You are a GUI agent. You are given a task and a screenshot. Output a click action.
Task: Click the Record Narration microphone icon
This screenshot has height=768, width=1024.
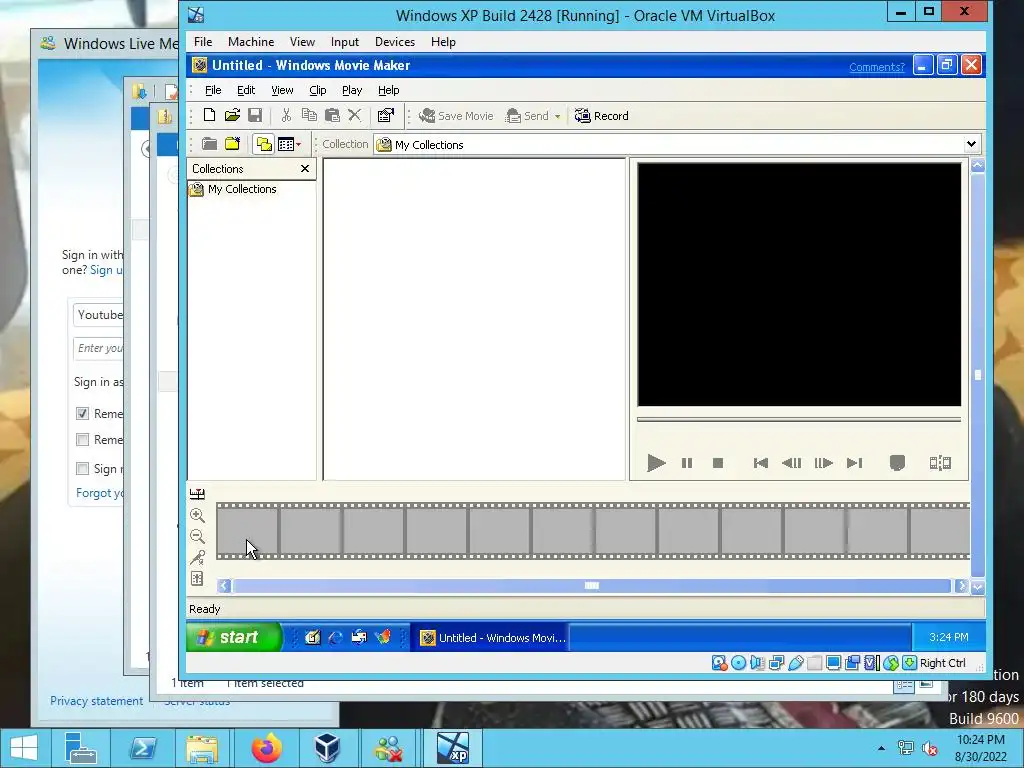(197, 557)
